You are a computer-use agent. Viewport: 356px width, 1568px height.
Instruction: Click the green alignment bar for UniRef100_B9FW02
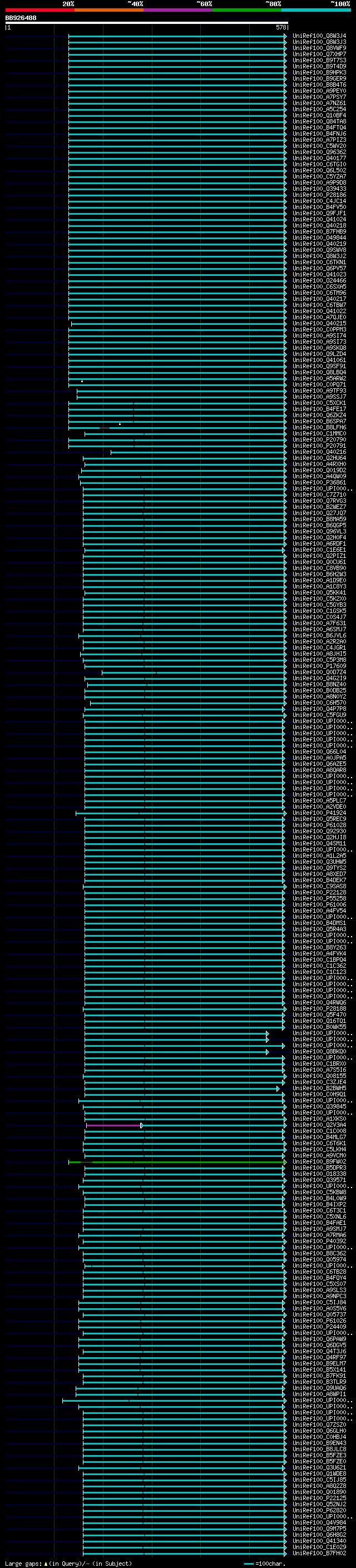[x=177, y=1162]
